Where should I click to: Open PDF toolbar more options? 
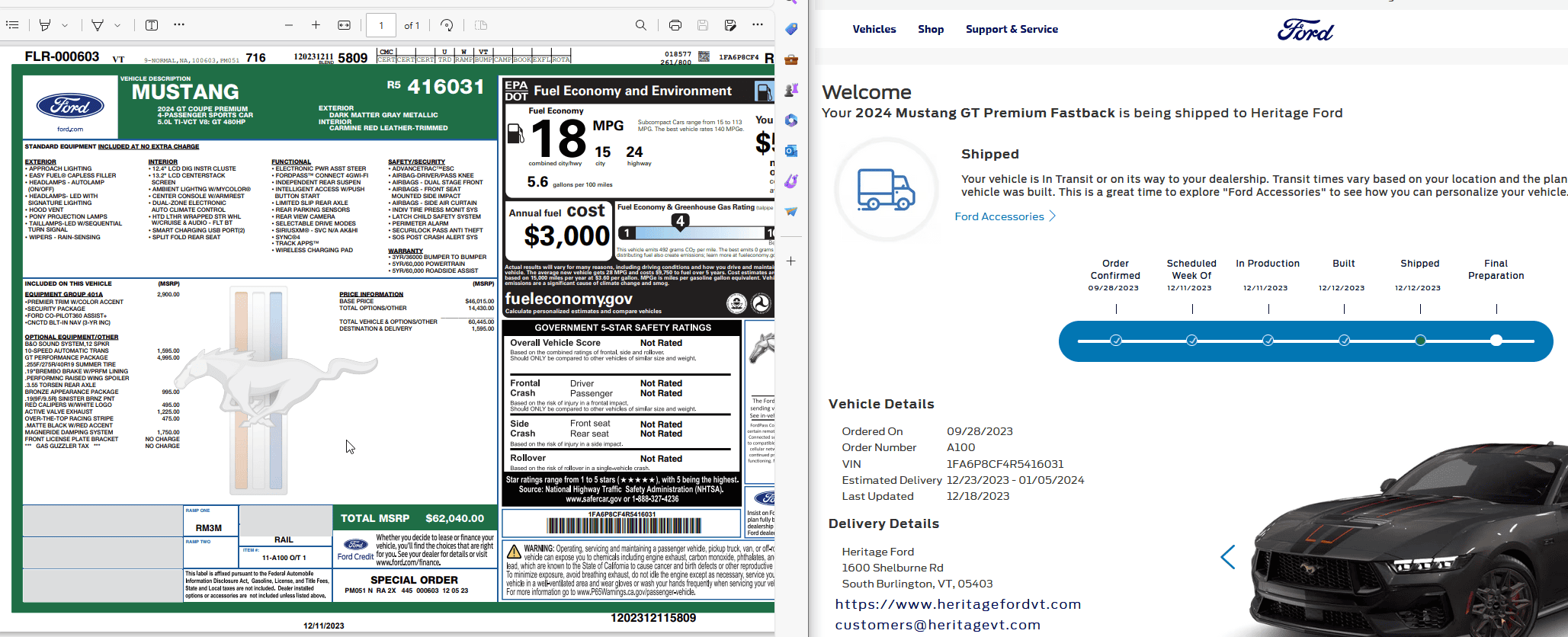[758, 25]
